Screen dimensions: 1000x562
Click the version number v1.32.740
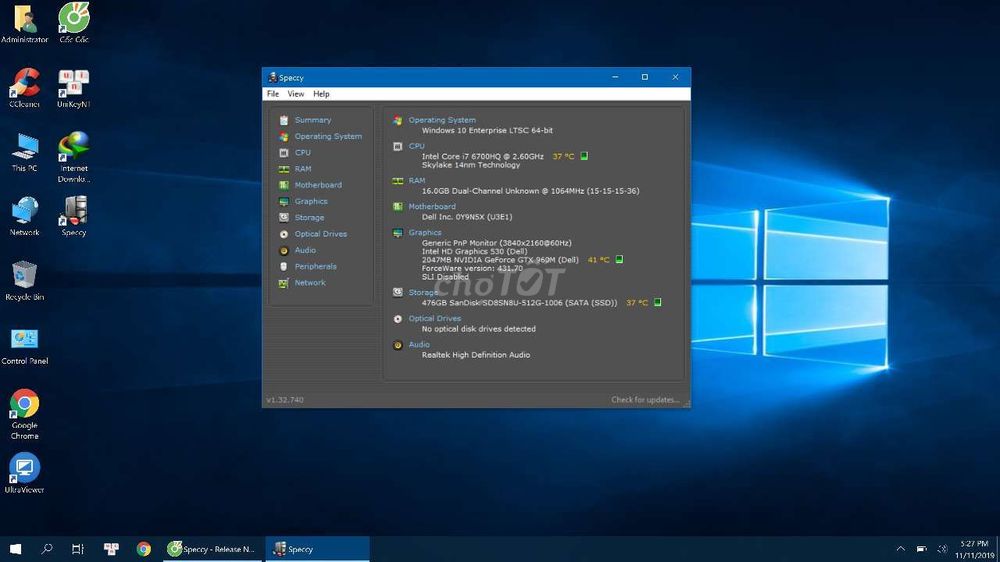(285, 400)
